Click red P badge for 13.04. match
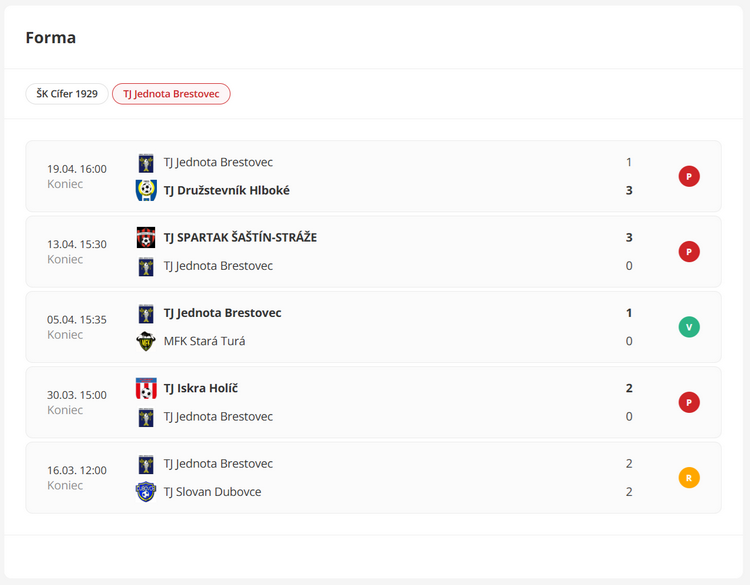The image size is (750, 585). [689, 252]
